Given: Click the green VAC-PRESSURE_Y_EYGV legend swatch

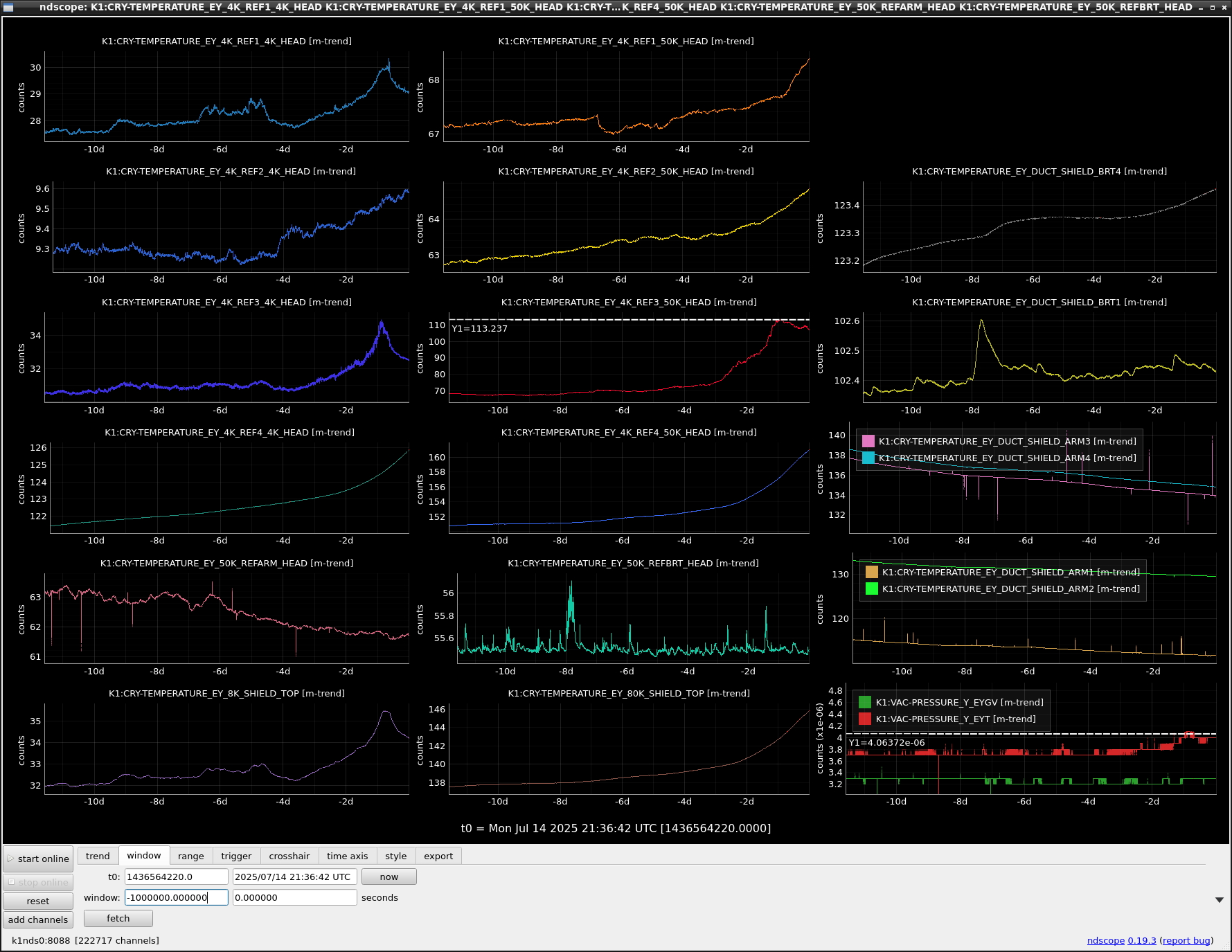Looking at the screenshot, I should coord(865,702).
